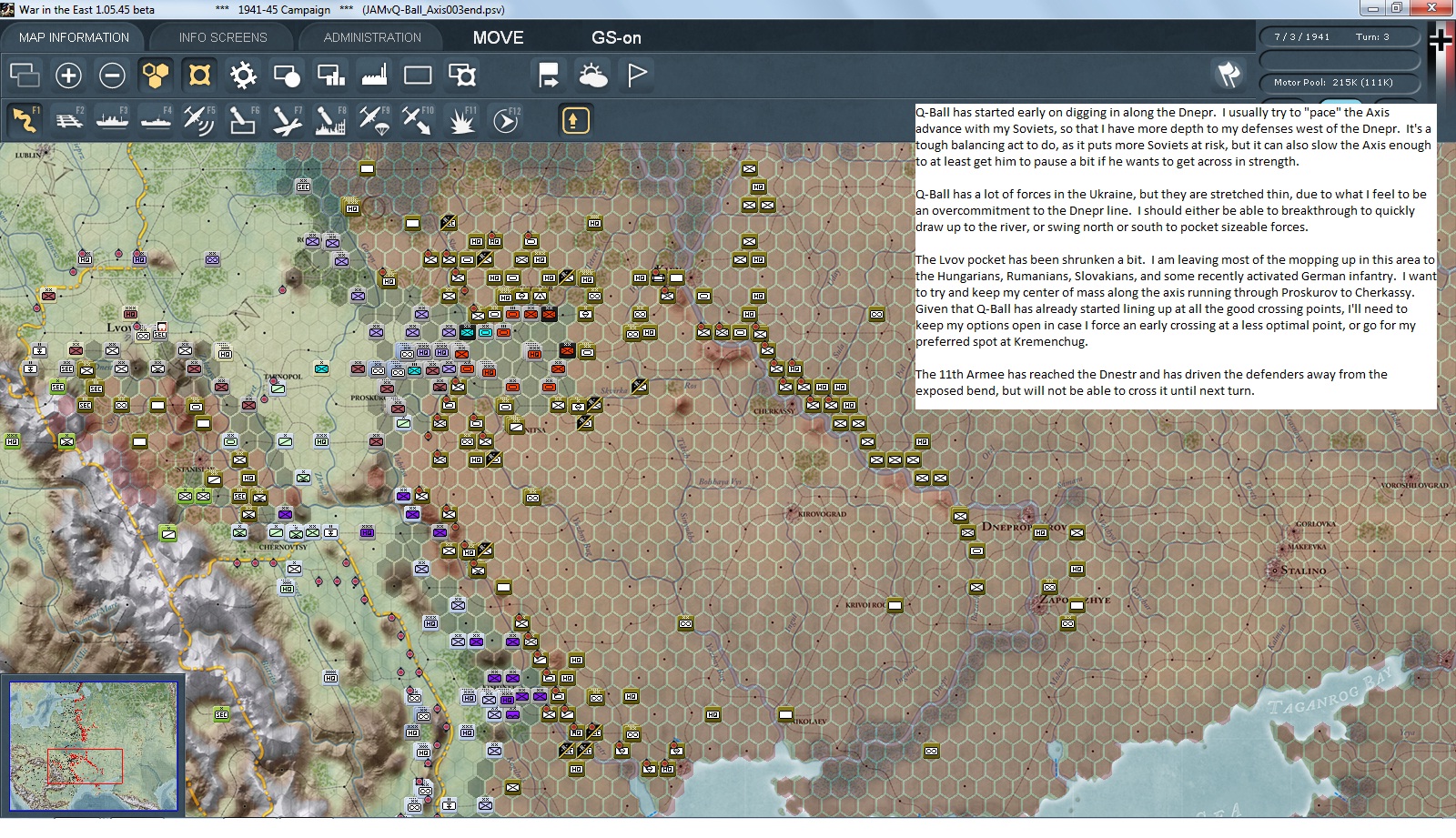Viewport: 1456px width, 838px height.
Task: Click the Nikolaev city label on map
Action: [x=810, y=722]
